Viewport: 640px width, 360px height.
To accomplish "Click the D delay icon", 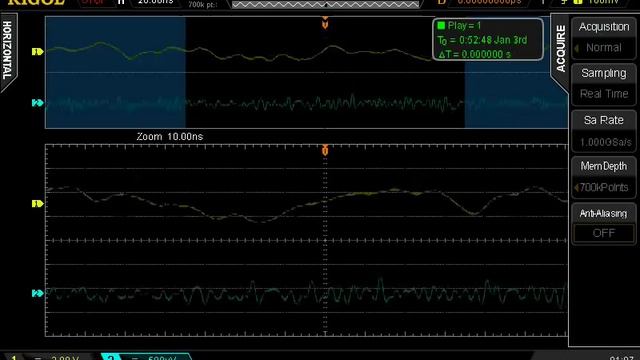I will pos(442,2).
